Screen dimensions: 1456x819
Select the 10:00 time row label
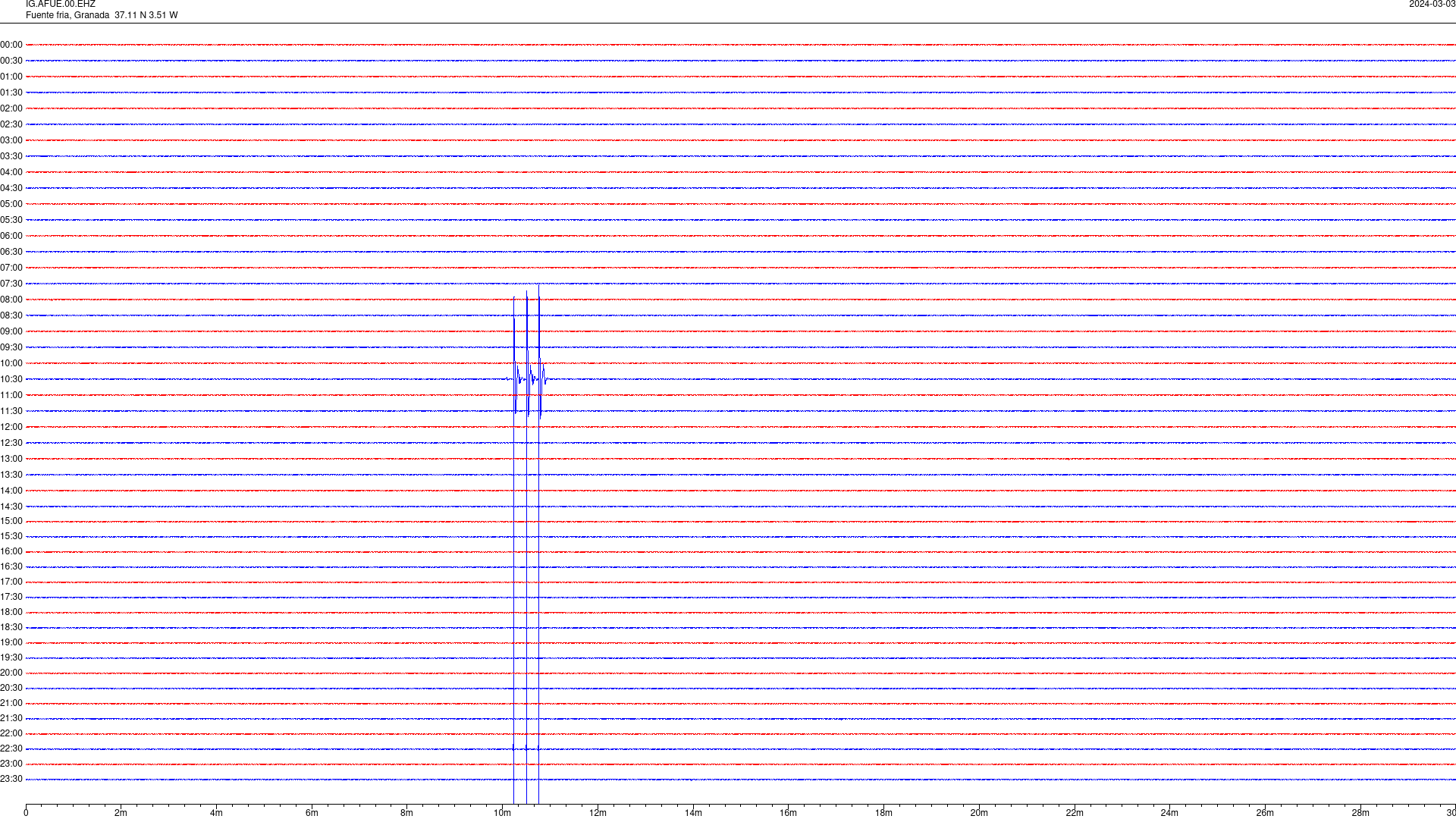click(x=11, y=363)
